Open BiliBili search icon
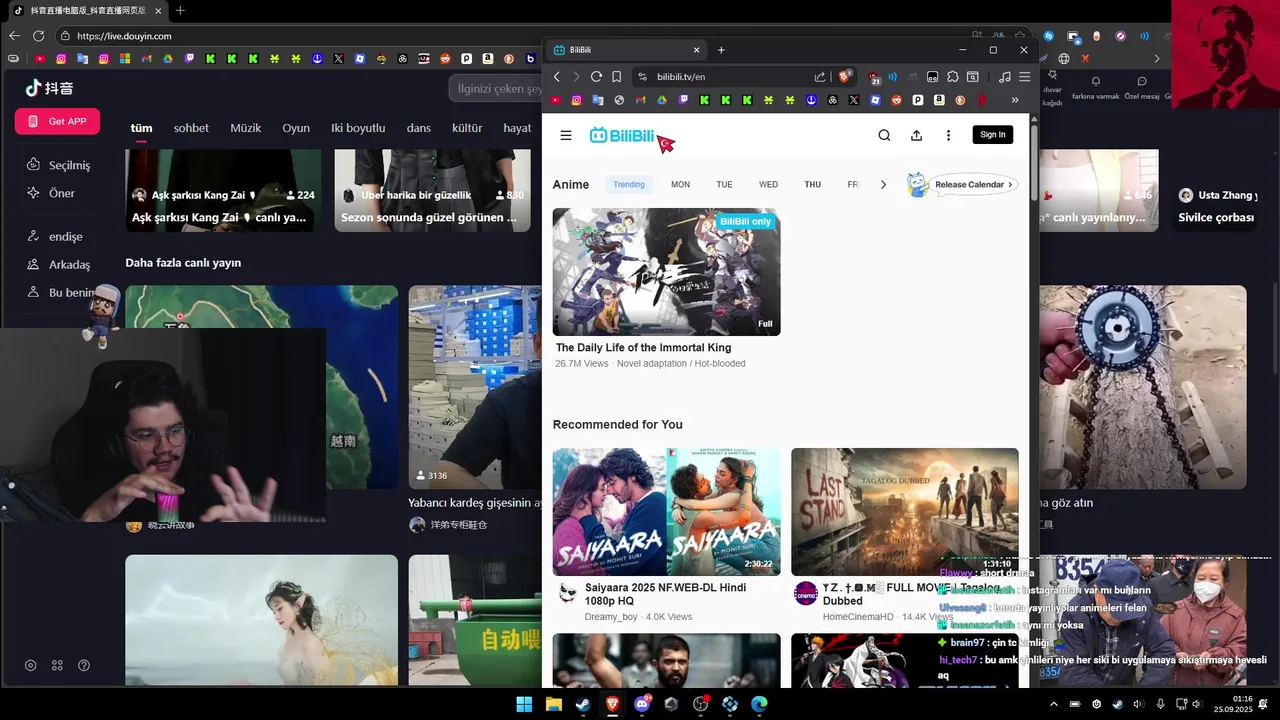Image resolution: width=1280 pixels, height=720 pixels. point(884,135)
